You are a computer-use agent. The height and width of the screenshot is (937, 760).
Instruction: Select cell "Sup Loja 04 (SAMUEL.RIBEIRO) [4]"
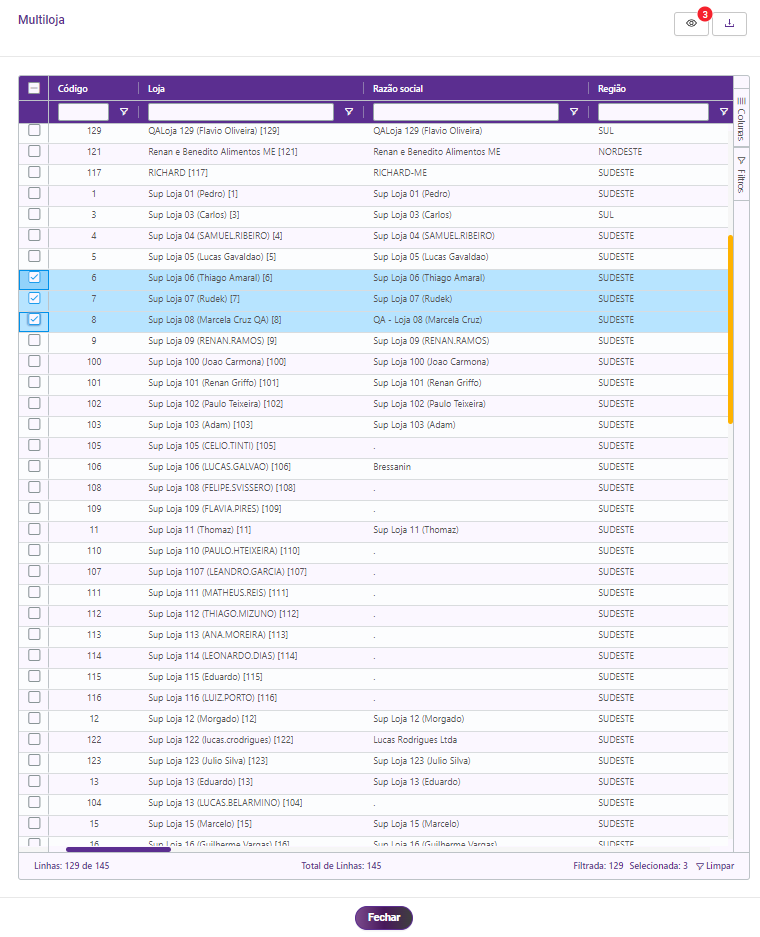coord(215,235)
